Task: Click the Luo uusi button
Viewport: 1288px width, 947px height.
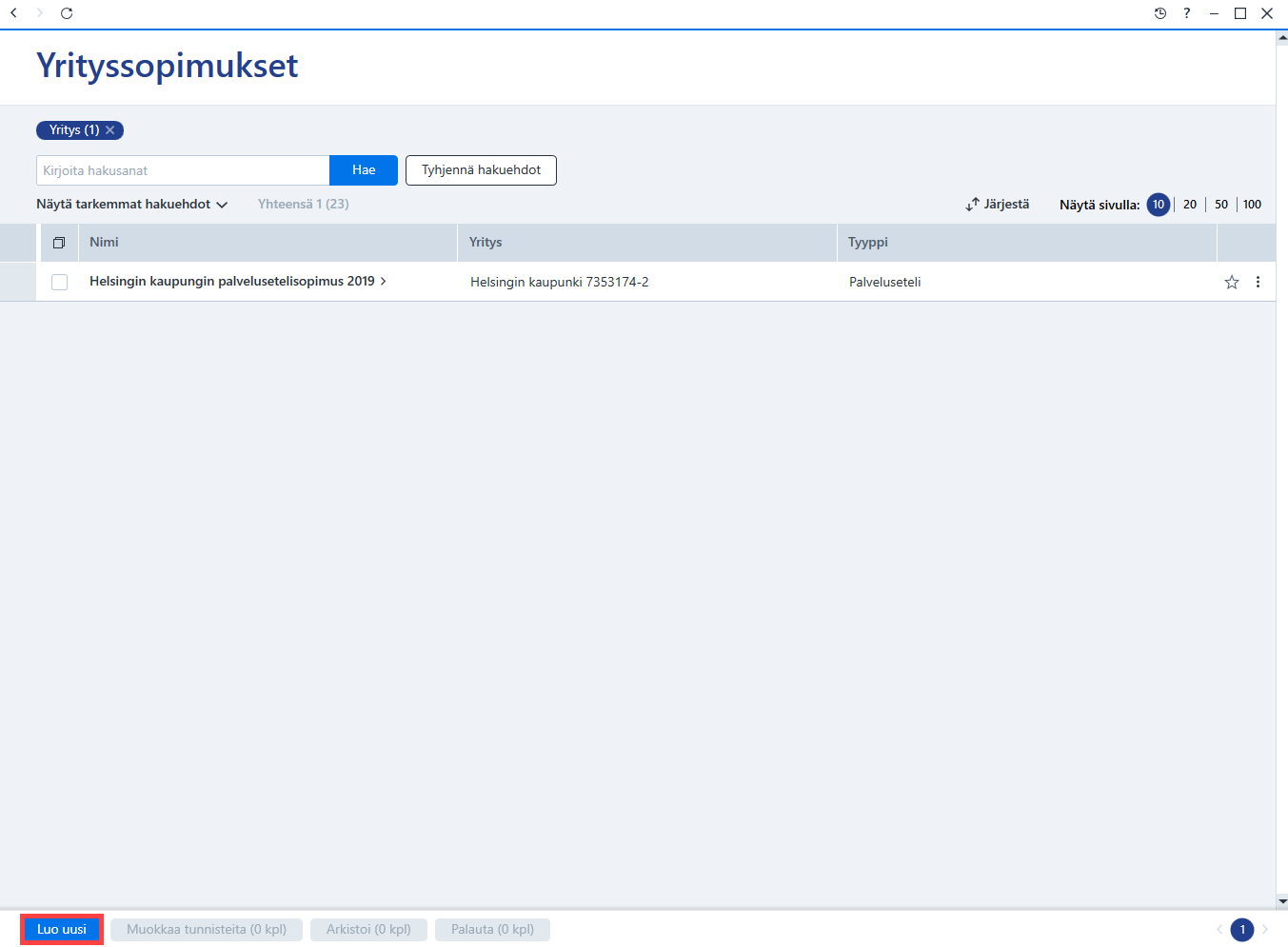Action: pyautogui.click(x=62, y=930)
